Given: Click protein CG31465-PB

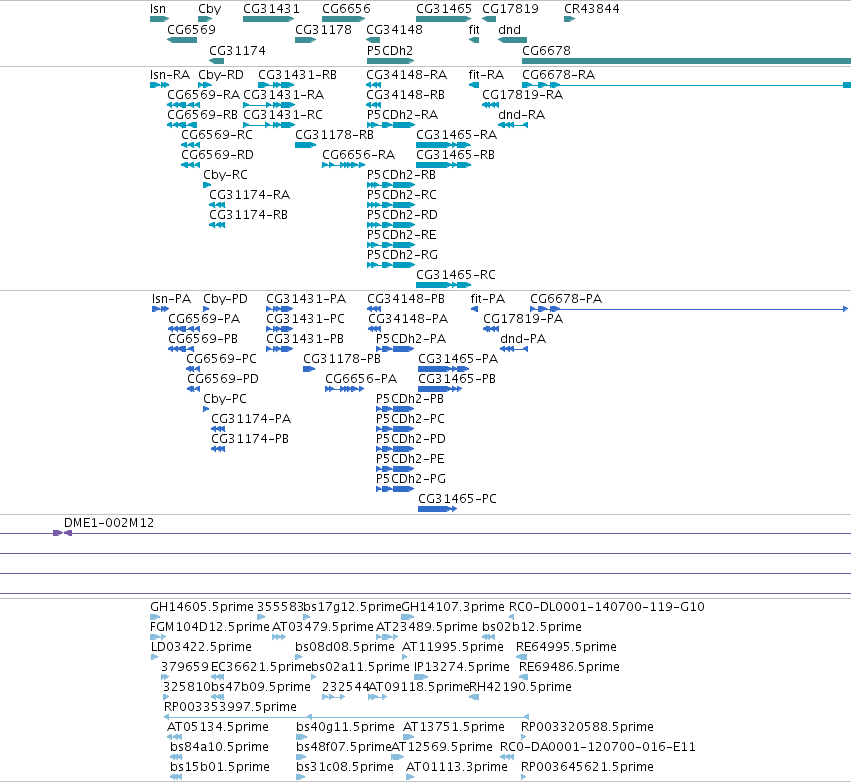Looking at the screenshot, I should 440,389.
